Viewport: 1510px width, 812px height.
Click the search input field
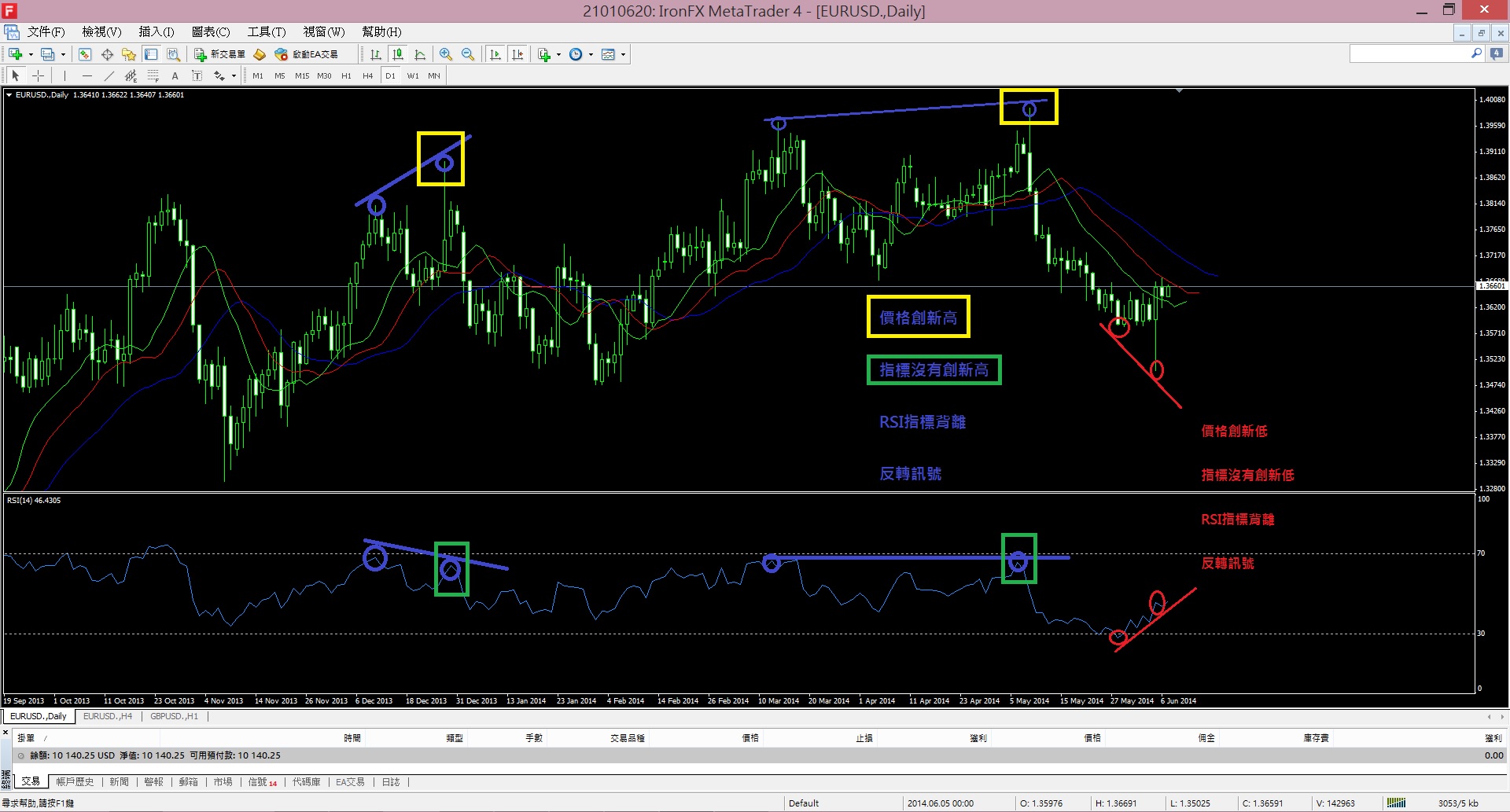click(1409, 53)
